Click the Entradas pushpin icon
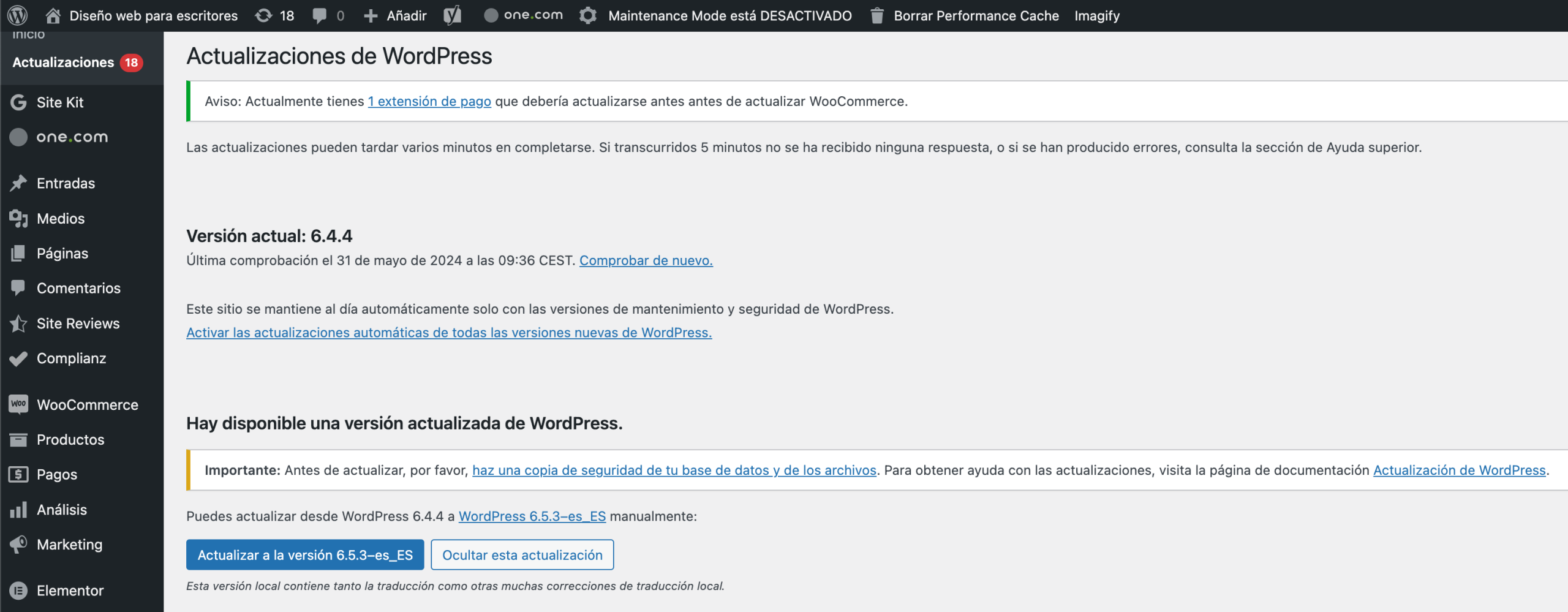 (x=18, y=183)
